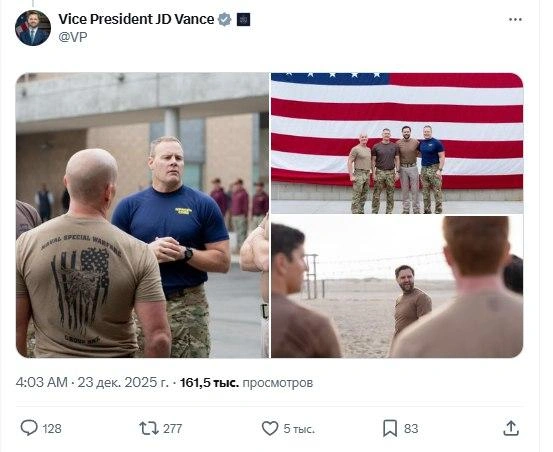
Task: Click the 83 bookmarks count
Action: [411, 429]
